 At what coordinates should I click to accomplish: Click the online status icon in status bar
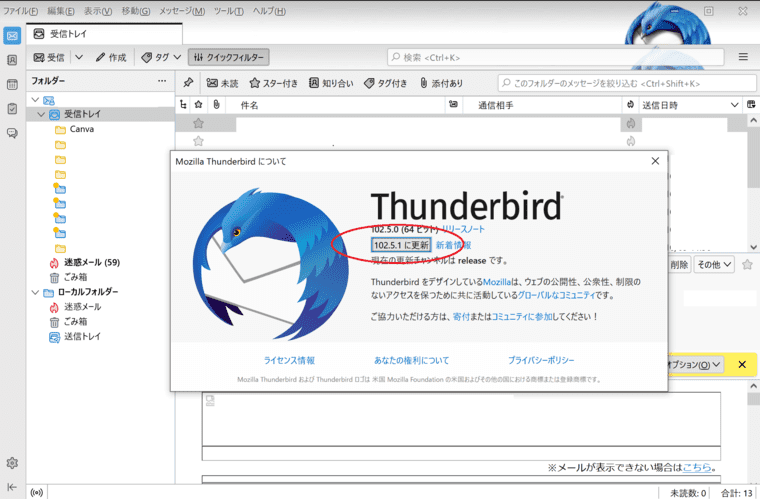(36, 493)
